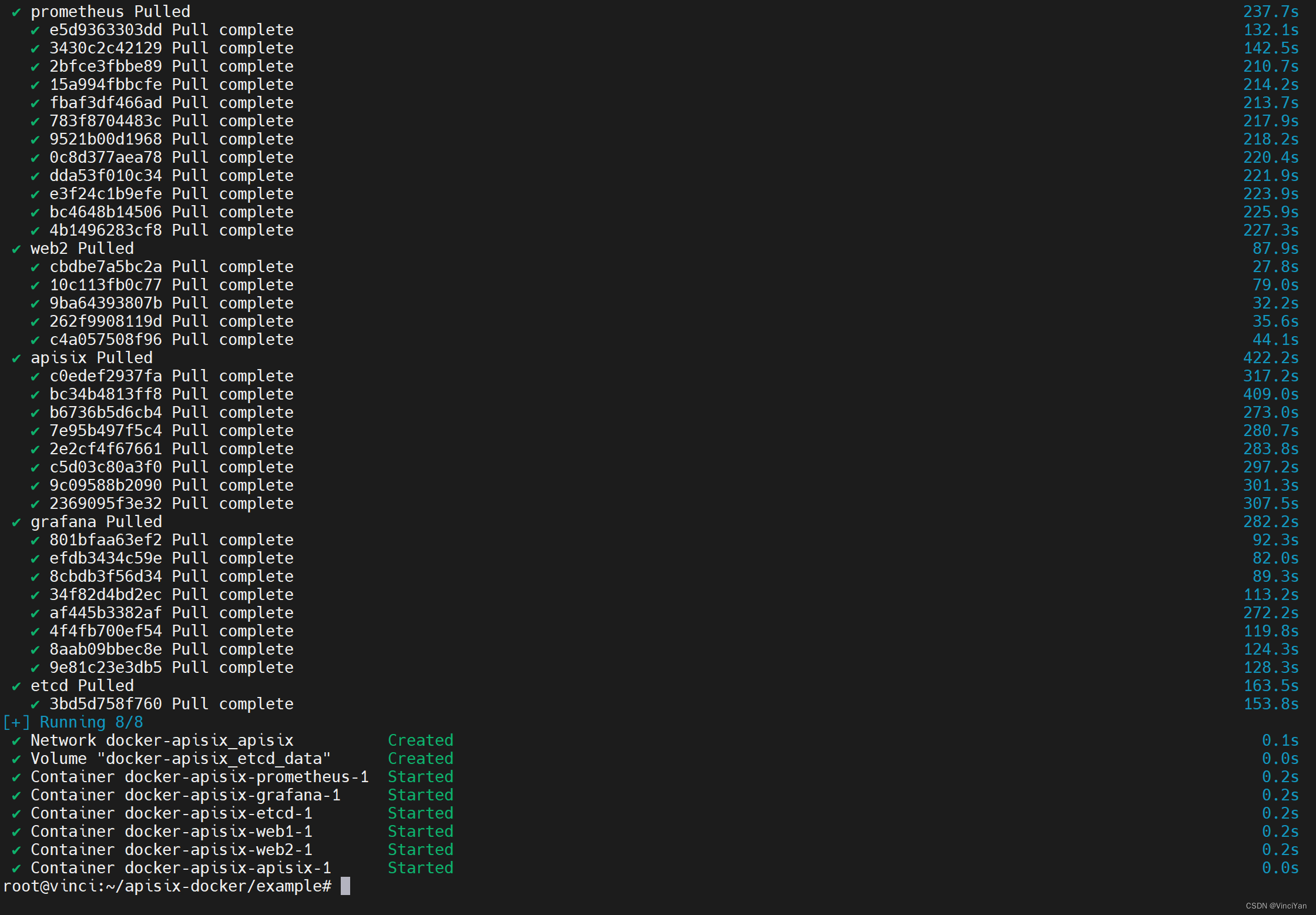Select layer hash 2e2cf4f67661
Viewport: 1316px width, 915px height.
[x=106, y=449]
